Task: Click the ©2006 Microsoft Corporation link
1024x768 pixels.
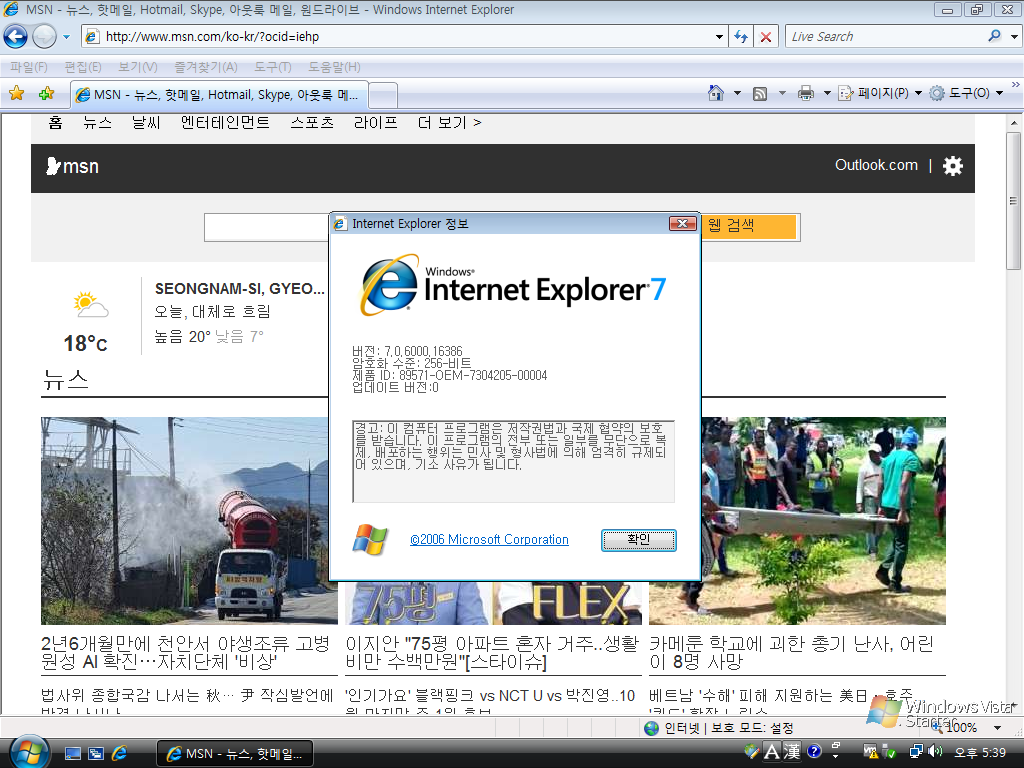Action: pos(489,539)
